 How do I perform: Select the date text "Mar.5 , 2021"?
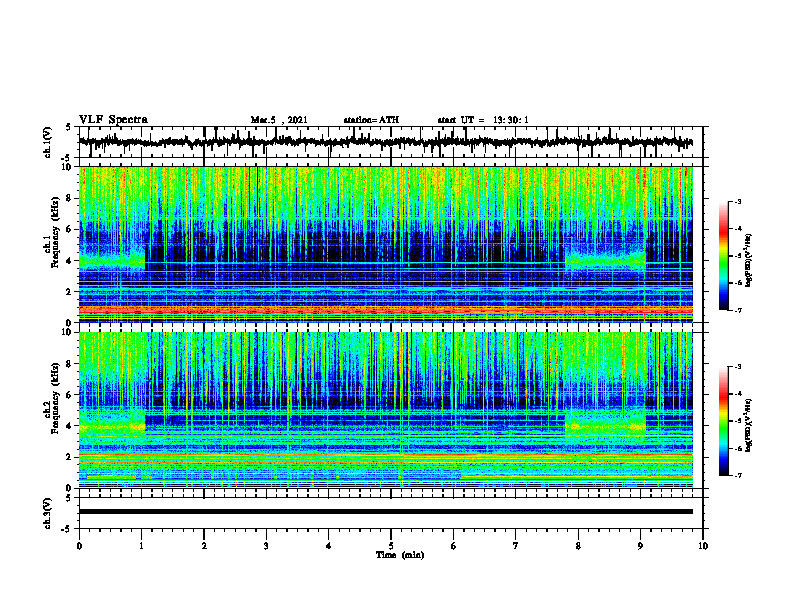[x=279, y=120]
